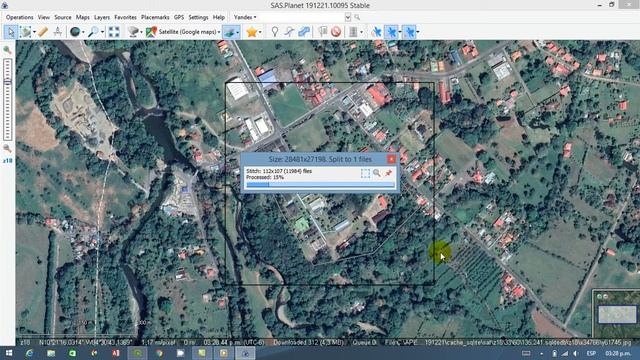Image resolution: width=640 pixels, height=360 pixels.
Task: Click the taskbar clock 03:28 p.m.
Action: click(617, 353)
